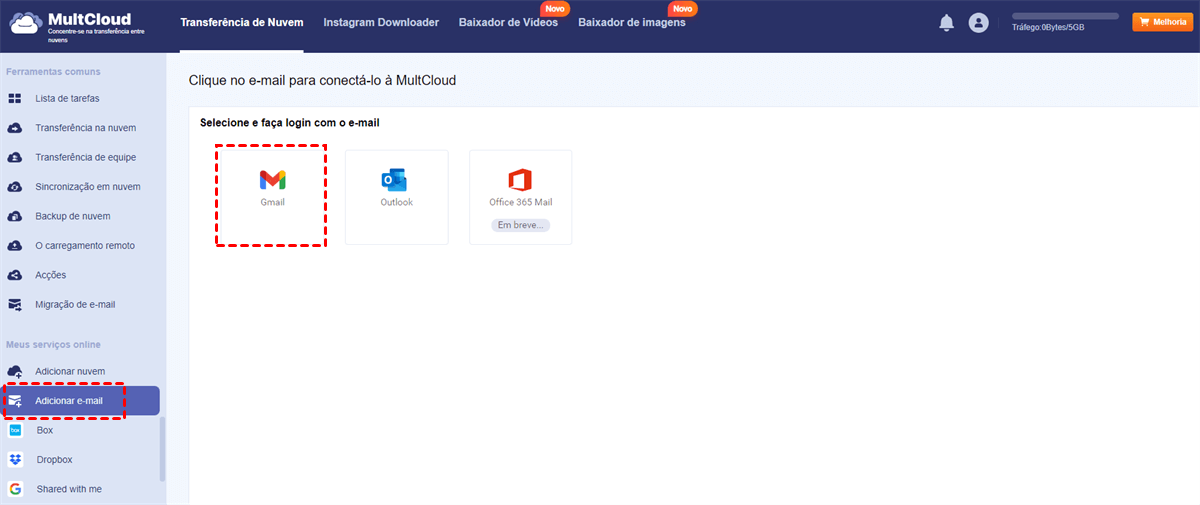Click the Gmail label text
Viewport: 1200px width, 505px height.
[x=273, y=202]
